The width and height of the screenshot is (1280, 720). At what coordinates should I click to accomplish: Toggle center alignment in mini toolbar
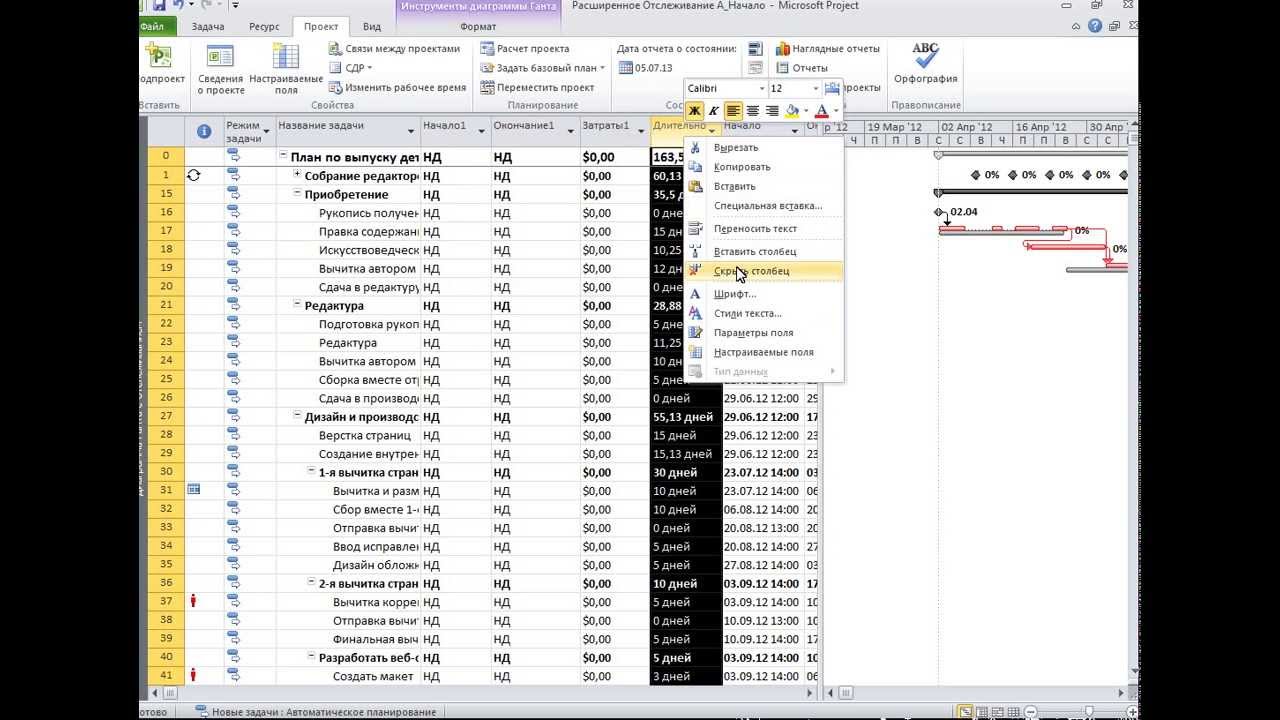click(753, 111)
